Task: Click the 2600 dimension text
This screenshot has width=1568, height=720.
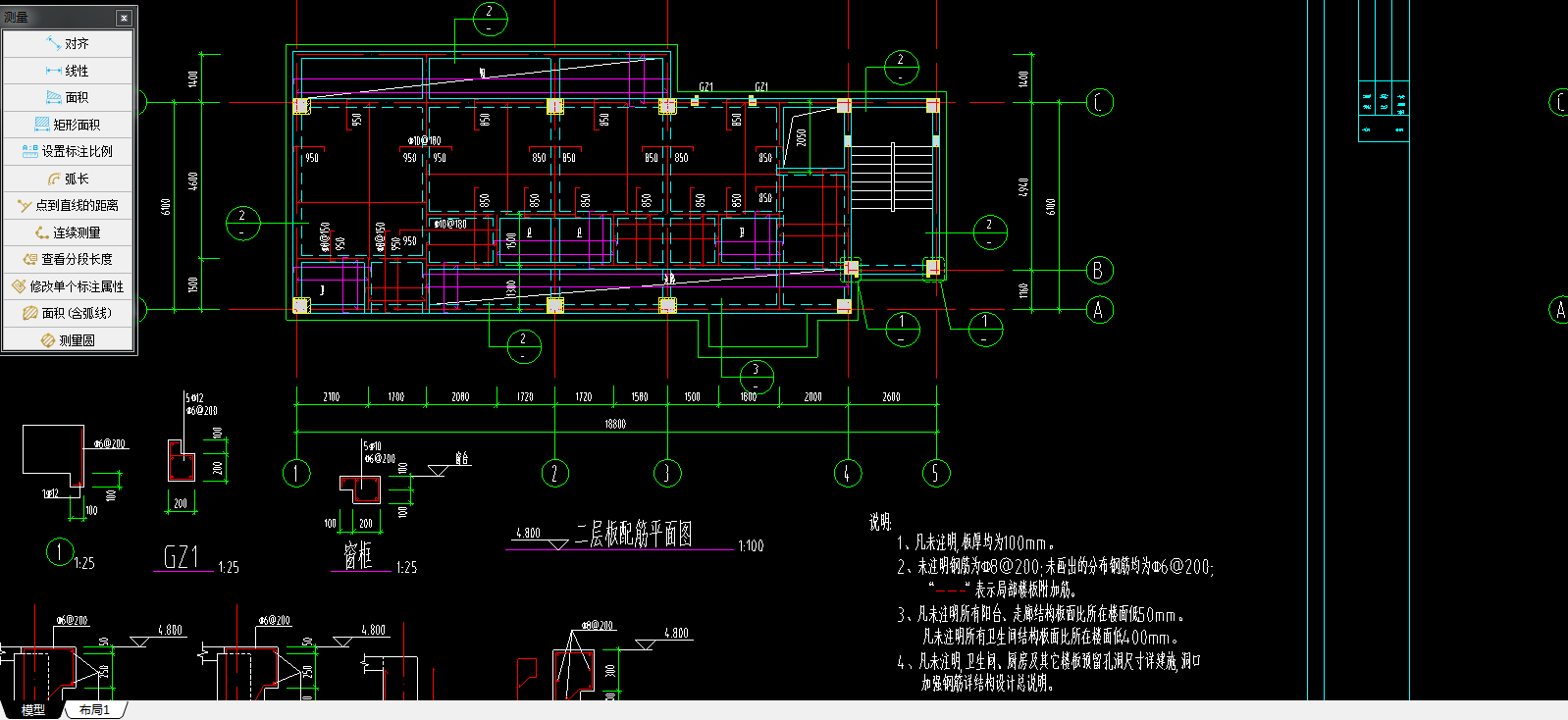Action: pyautogui.click(x=891, y=397)
